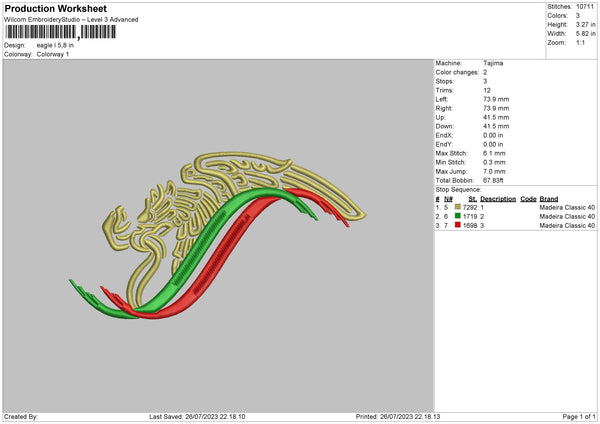Click the red thread color swatch
Screen dimensions: 600x424
(459, 226)
